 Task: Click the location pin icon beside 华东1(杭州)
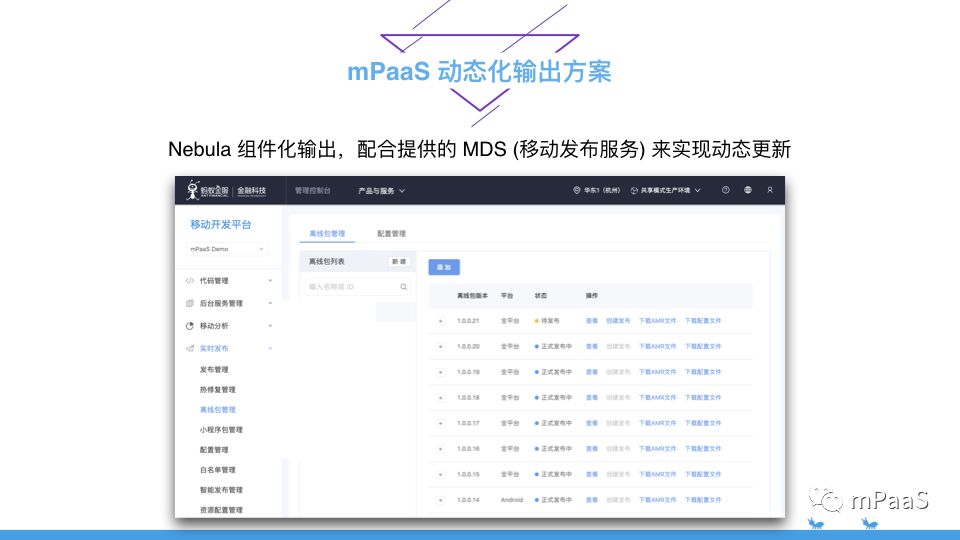tap(576, 190)
